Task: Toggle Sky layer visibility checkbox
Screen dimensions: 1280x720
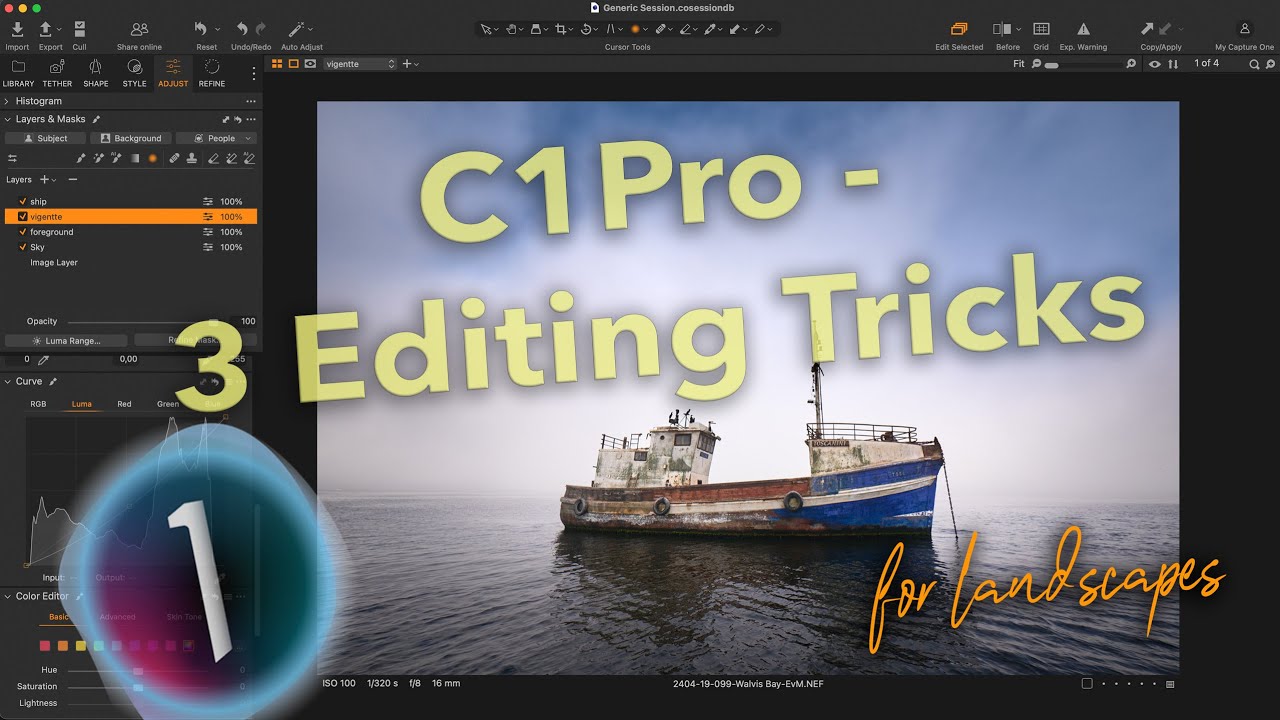Action: point(23,247)
